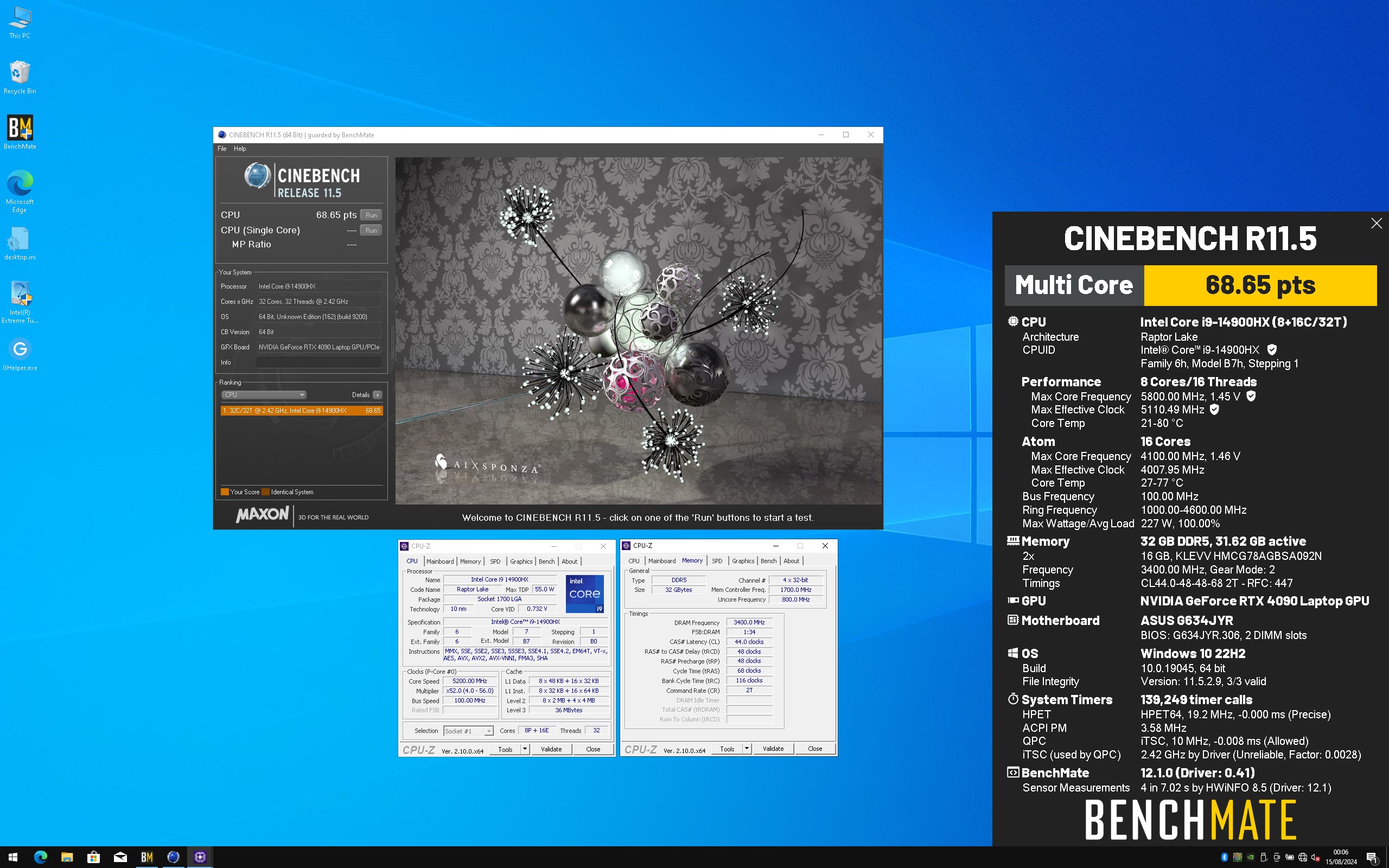Screen dimensions: 1389x868
Task: Switch to Mainboard tab in left CPU-Z
Action: tap(440, 561)
